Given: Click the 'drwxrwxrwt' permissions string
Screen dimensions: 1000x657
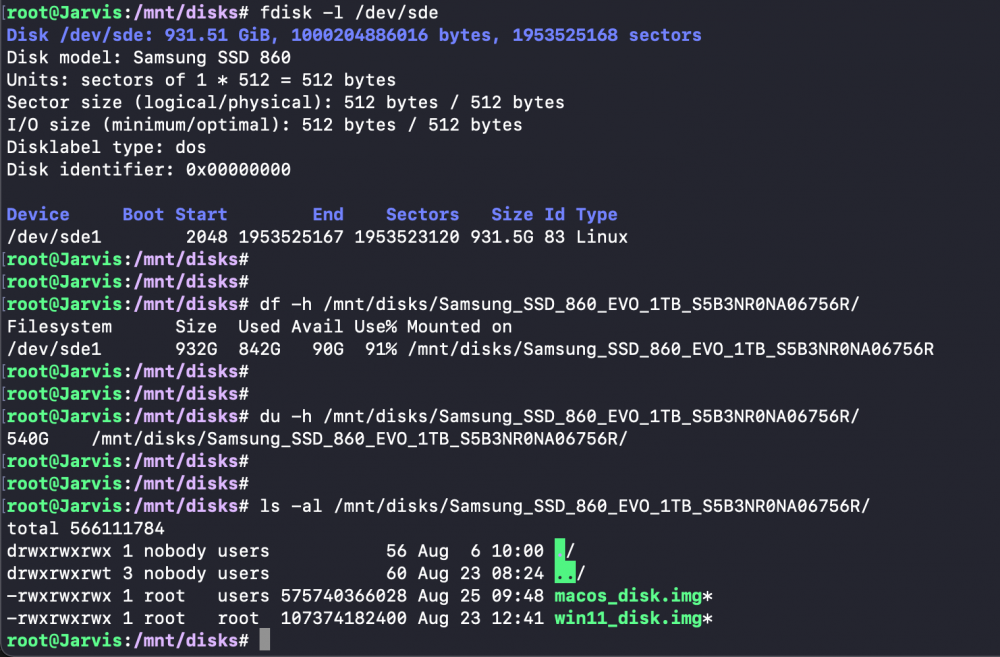Looking at the screenshot, I should tap(59, 573).
